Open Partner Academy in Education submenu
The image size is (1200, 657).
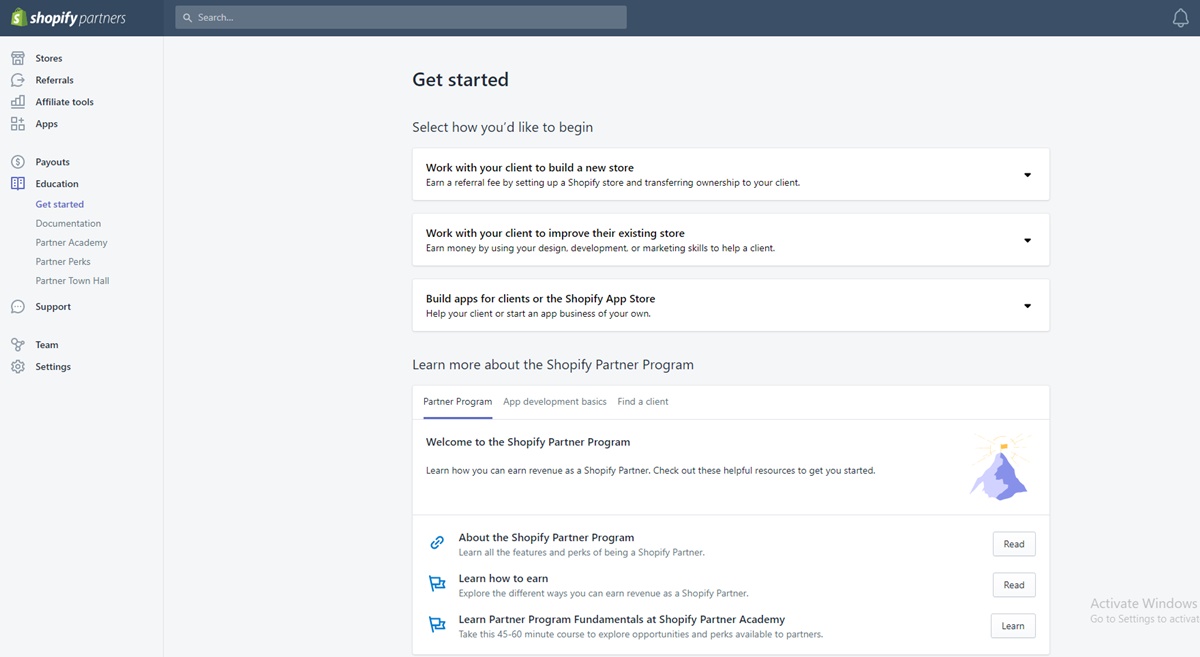[71, 243]
